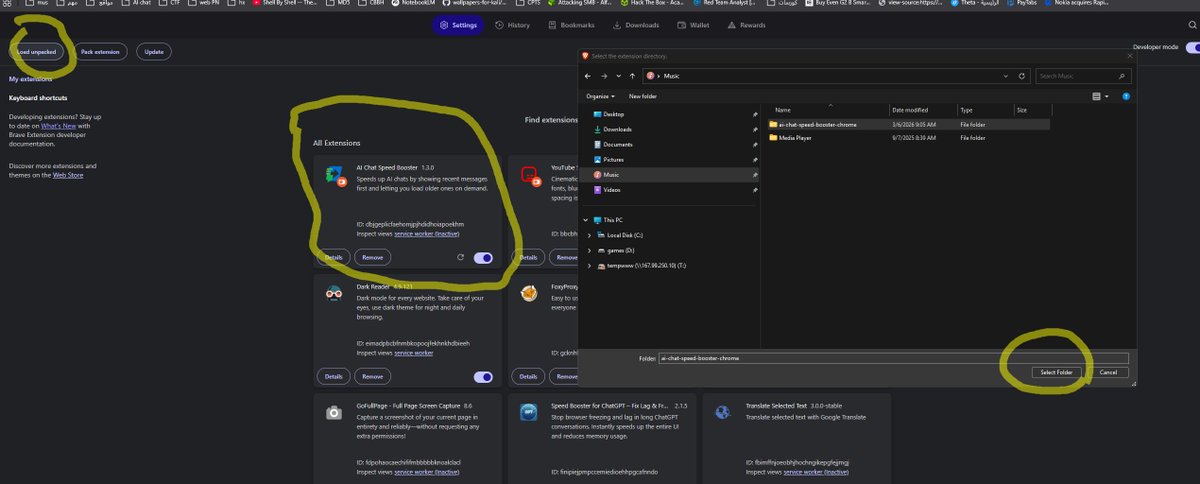Click Speed Booster for ChatGPT icon
Screen dimensions: 1200x484
[x=530, y=412]
